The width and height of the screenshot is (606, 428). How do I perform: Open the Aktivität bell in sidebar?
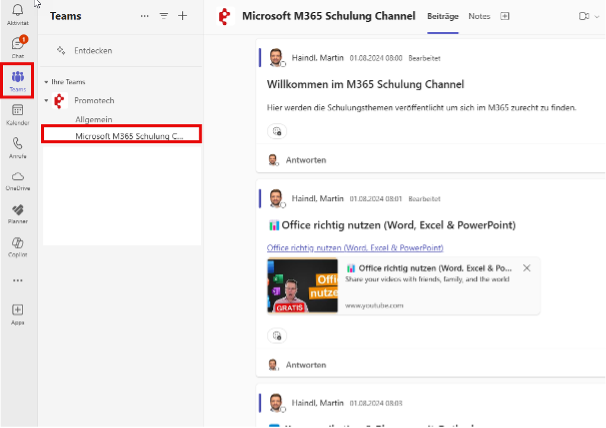(18, 14)
